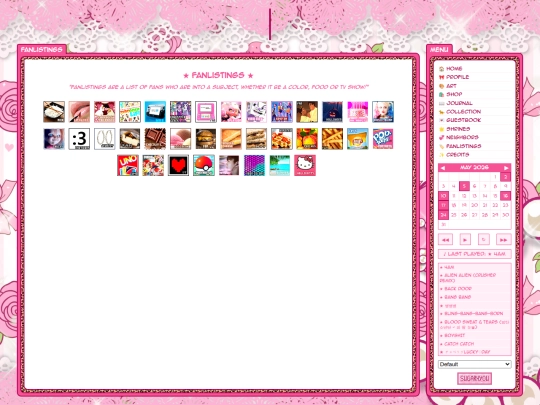Open the french fries fanlisting

click(332, 139)
